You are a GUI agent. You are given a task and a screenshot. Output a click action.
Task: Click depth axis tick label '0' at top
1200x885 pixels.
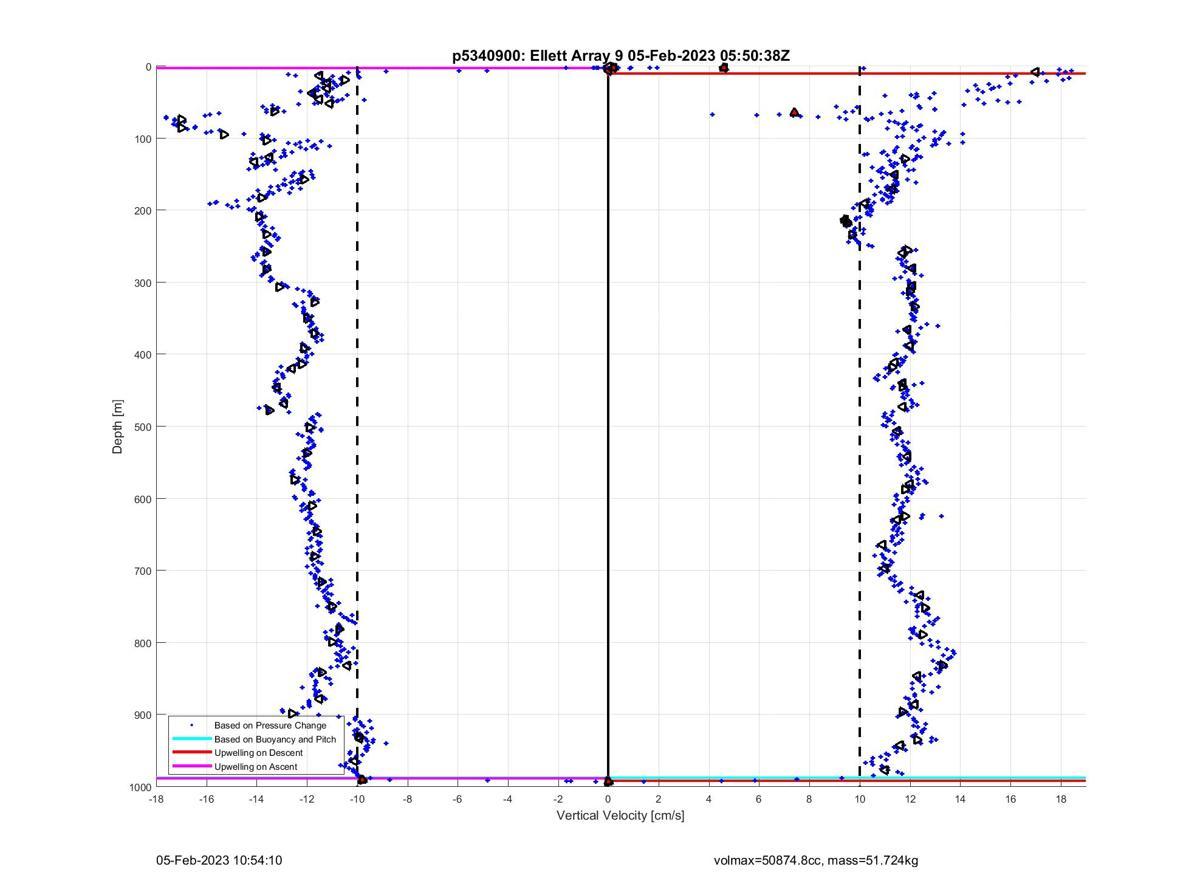[x=148, y=67]
